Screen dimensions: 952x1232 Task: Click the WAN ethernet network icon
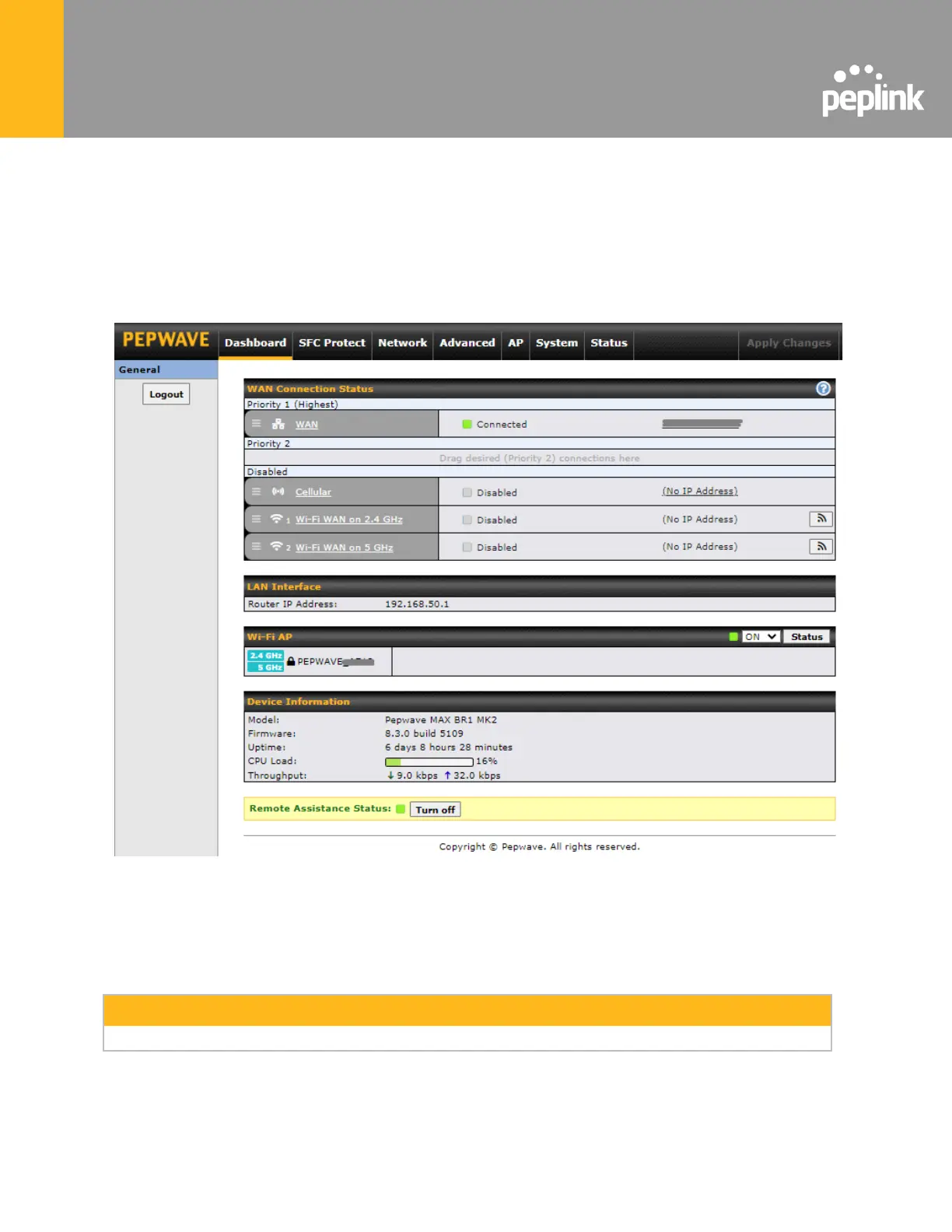[x=278, y=424]
